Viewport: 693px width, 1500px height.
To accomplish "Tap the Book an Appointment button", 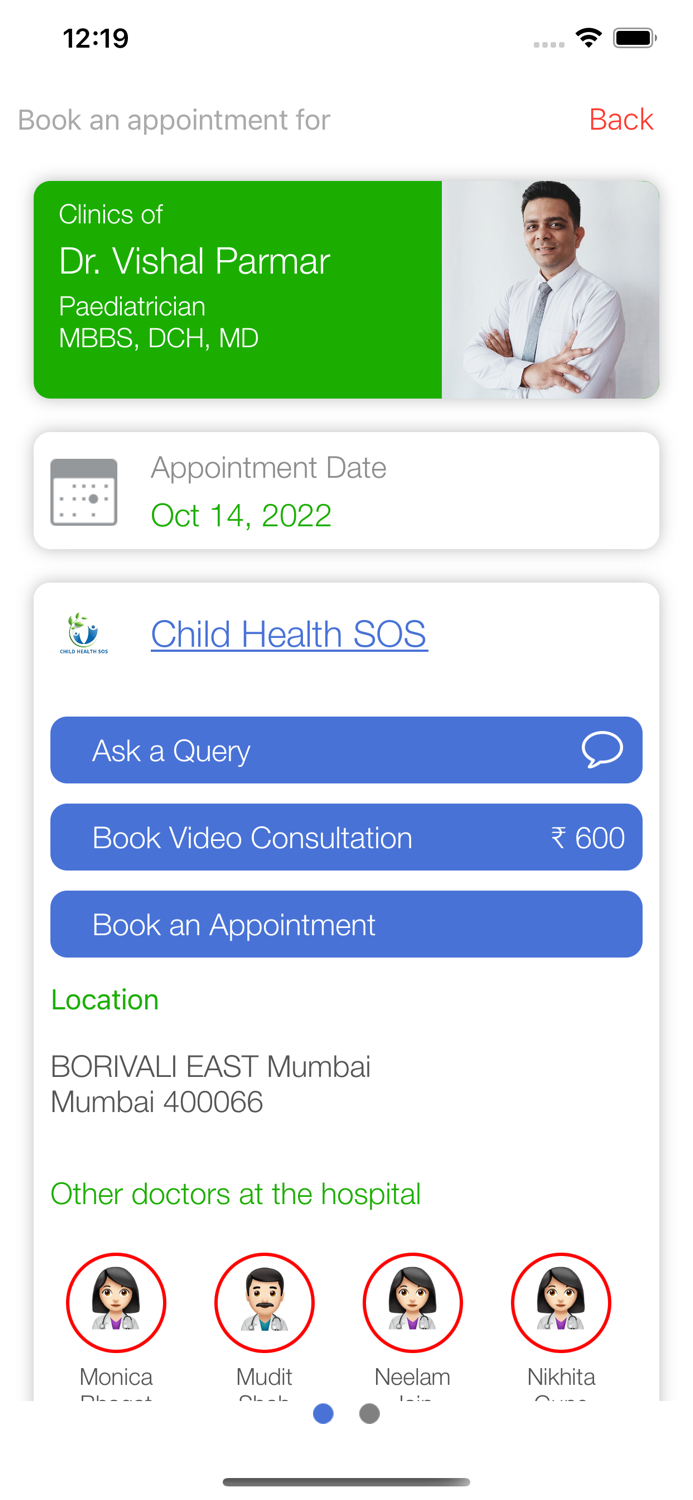I will [346, 924].
